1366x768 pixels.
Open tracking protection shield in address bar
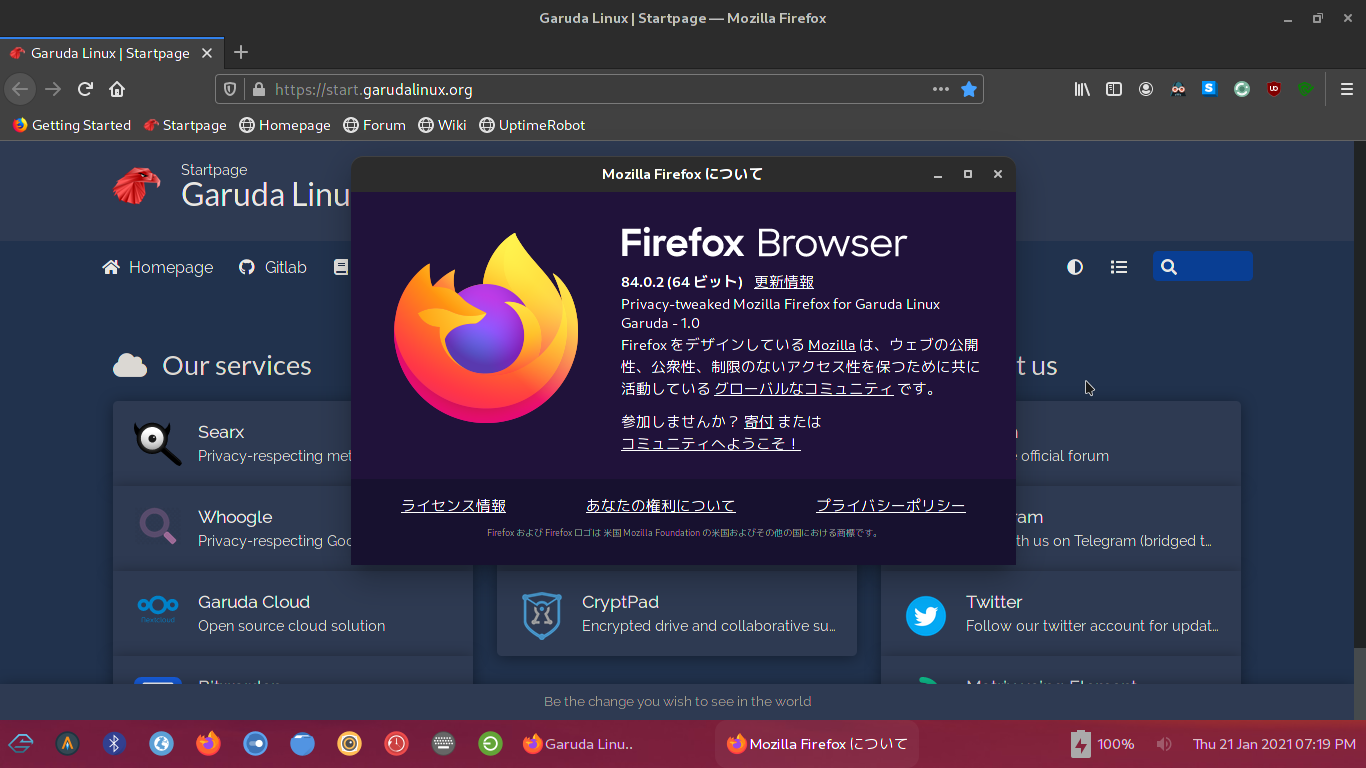pos(230,89)
